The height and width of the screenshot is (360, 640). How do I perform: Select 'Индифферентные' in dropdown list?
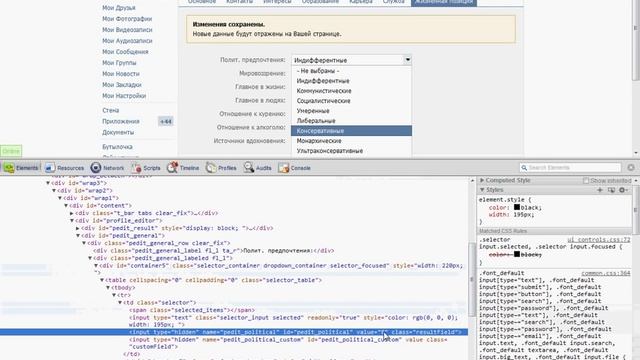coord(351,81)
